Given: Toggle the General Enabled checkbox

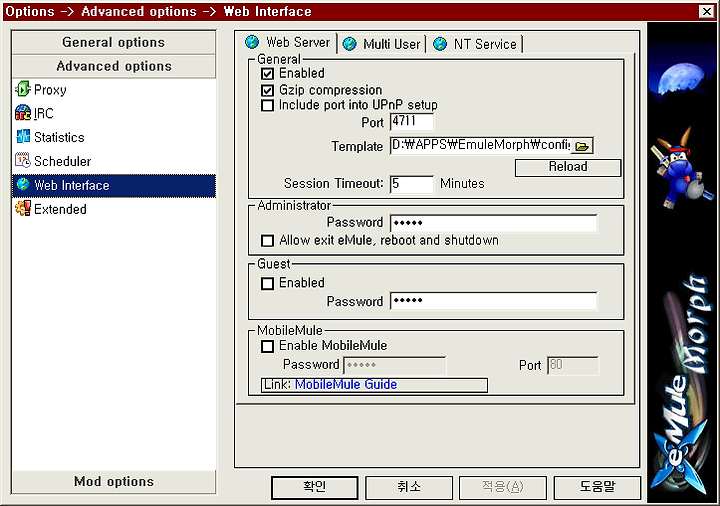Looking at the screenshot, I should tap(267, 73).
